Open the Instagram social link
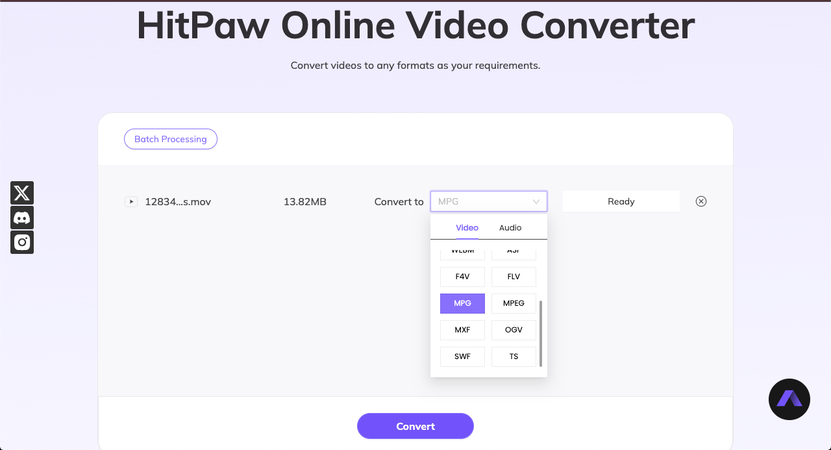This screenshot has width=831, height=450. pos(22,242)
